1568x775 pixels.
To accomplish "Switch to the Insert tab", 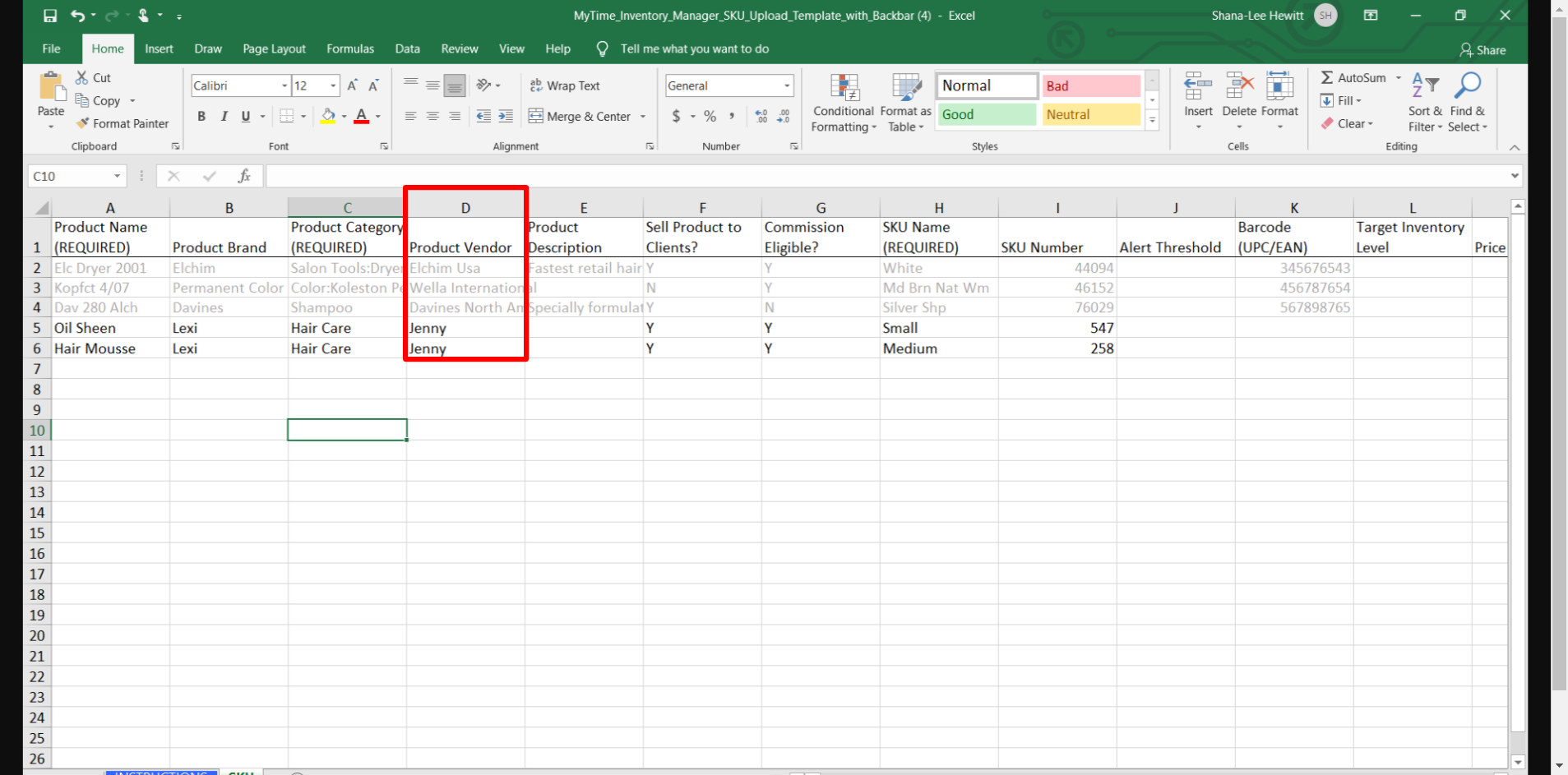I will 159,48.
